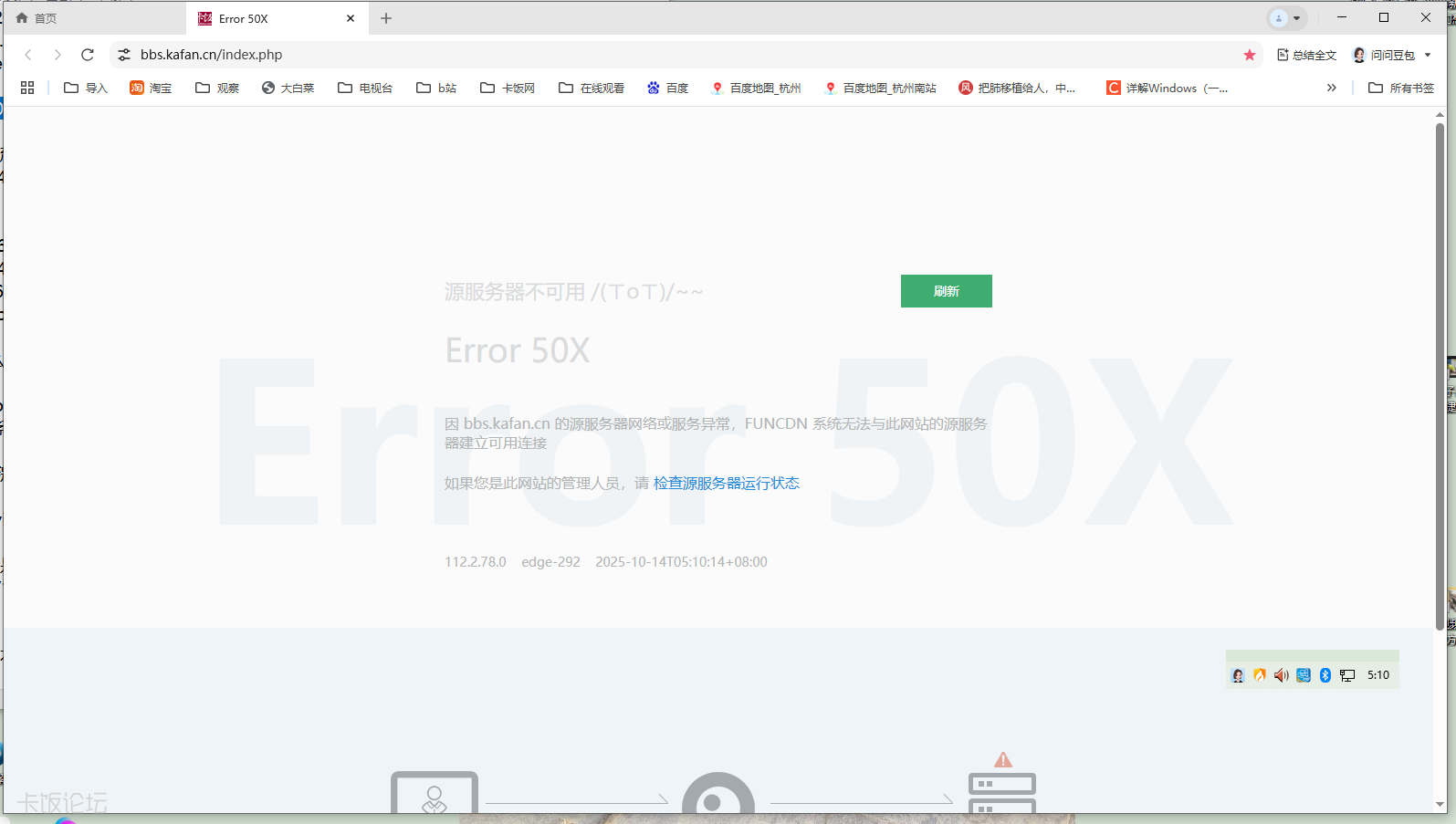Open the 卡饭网 bookmarks folder

pos(508,88)
